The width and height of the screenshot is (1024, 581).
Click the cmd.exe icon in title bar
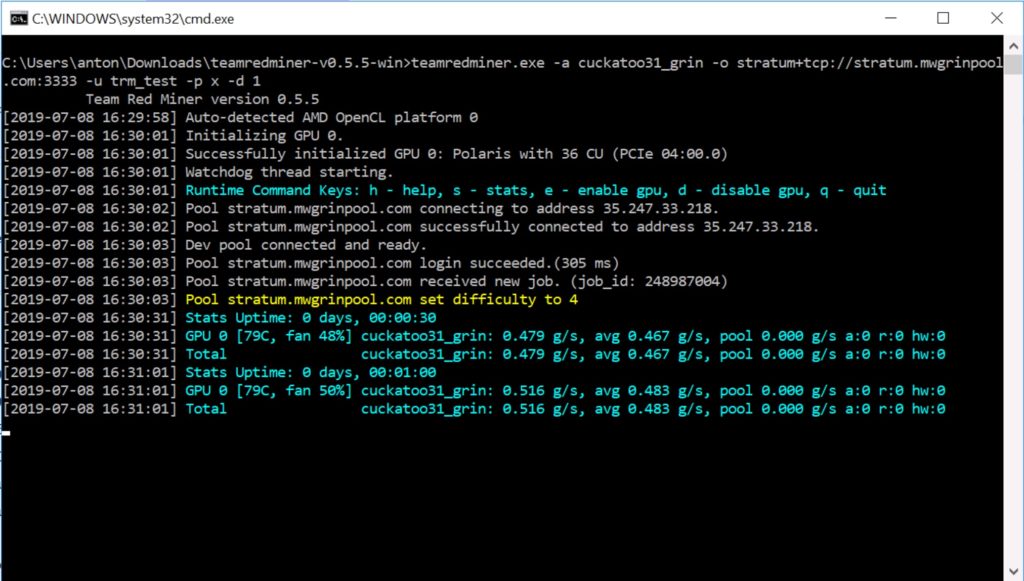(x=18, y=18)
